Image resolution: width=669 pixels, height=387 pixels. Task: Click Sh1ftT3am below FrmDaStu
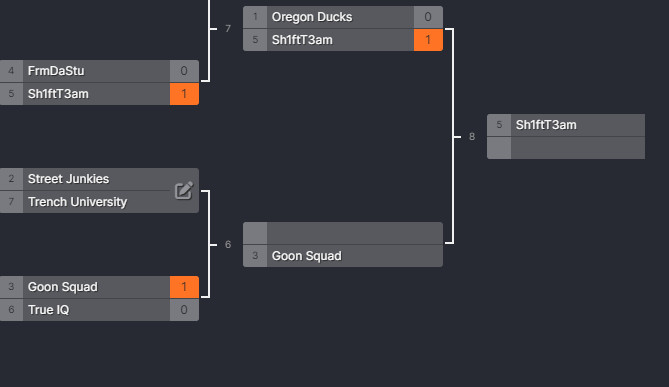pos(99,94)
